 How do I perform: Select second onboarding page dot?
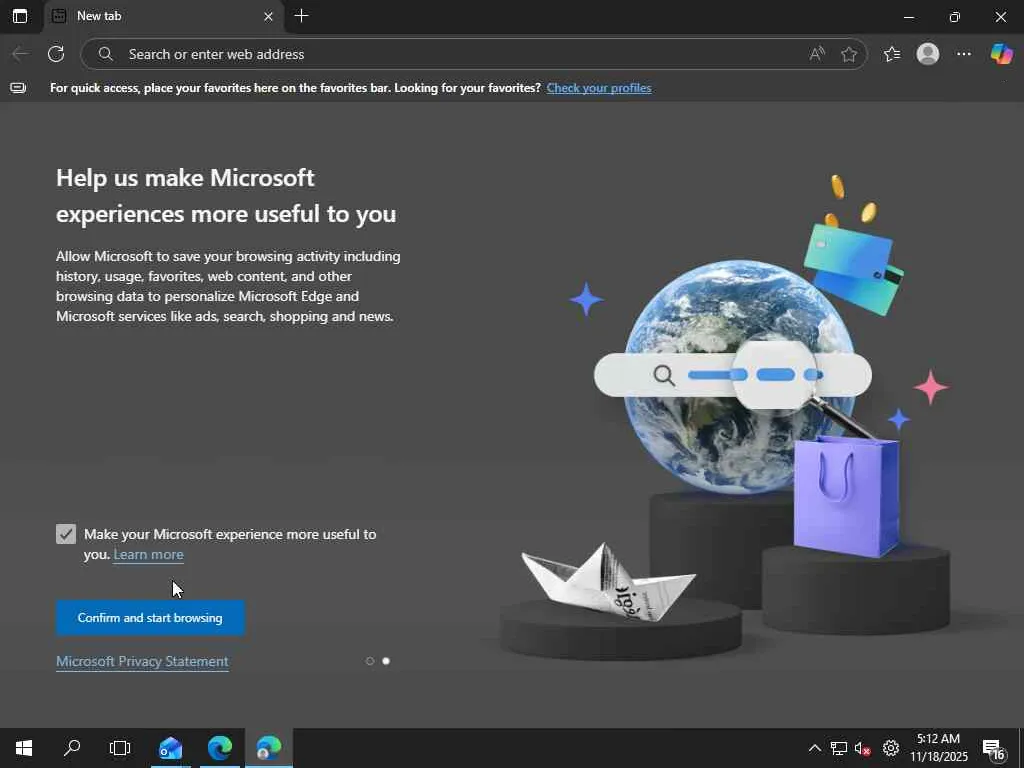point(386,661)
